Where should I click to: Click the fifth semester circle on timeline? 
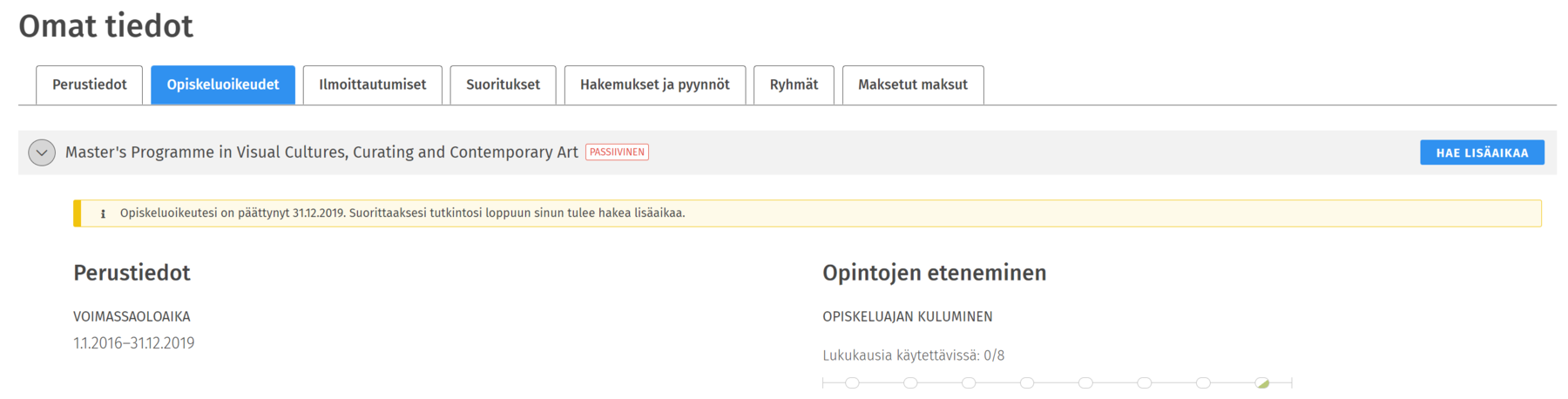click(x=1085, y=382)
